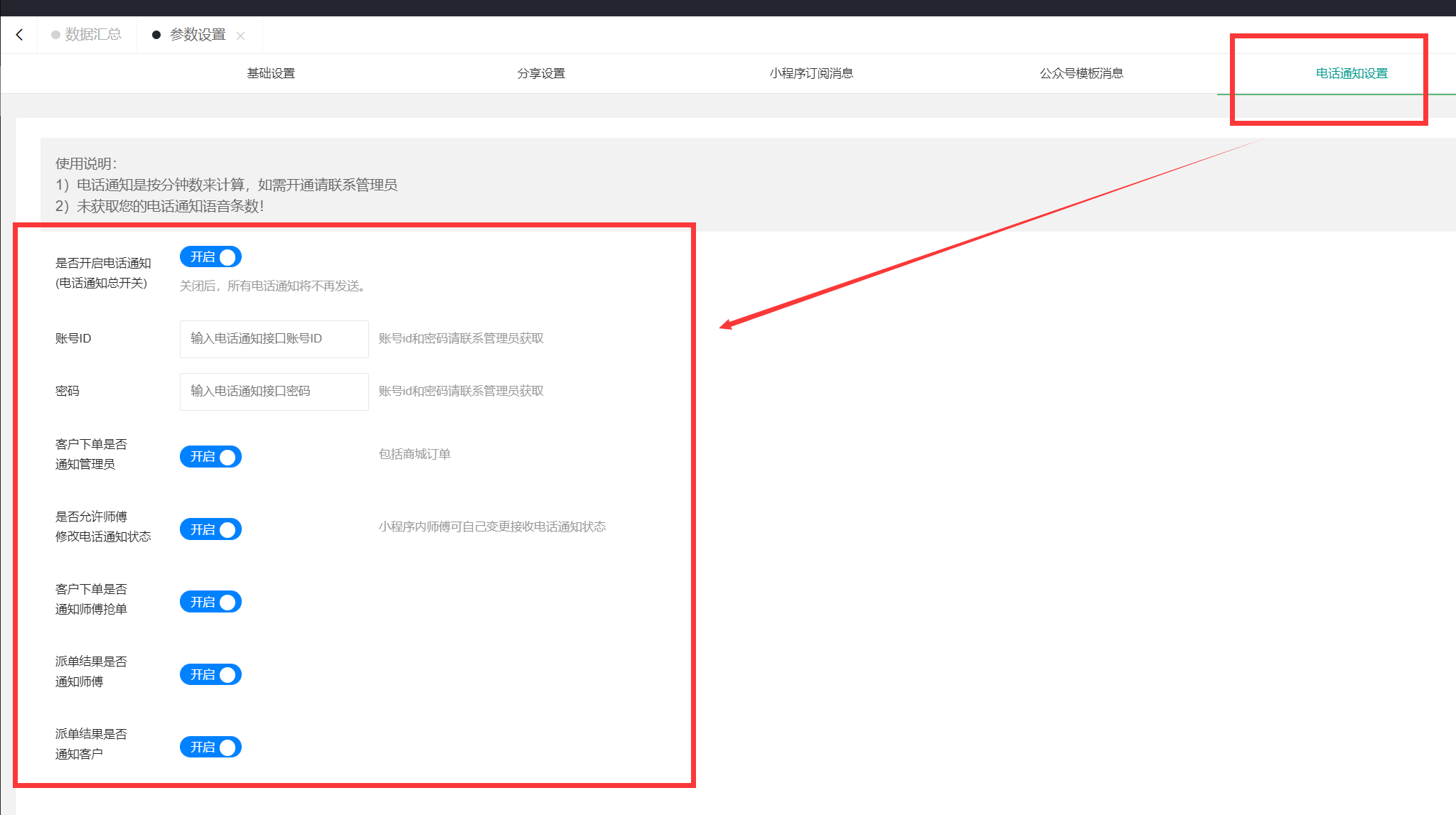Click the 数据汇总 tab status dot
The height and width of the screenshot is (815, 1456).
click(55, 35)
